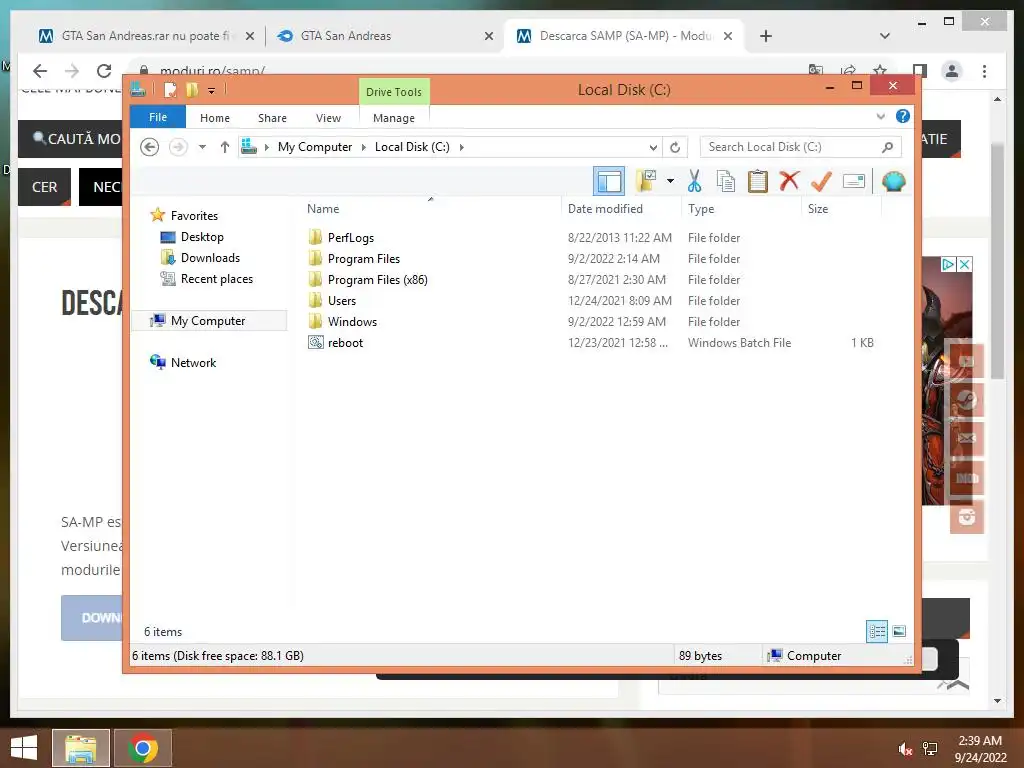1024x768 pixels.
Task: Go forward in Explorer history
Action: click(178, 147)
